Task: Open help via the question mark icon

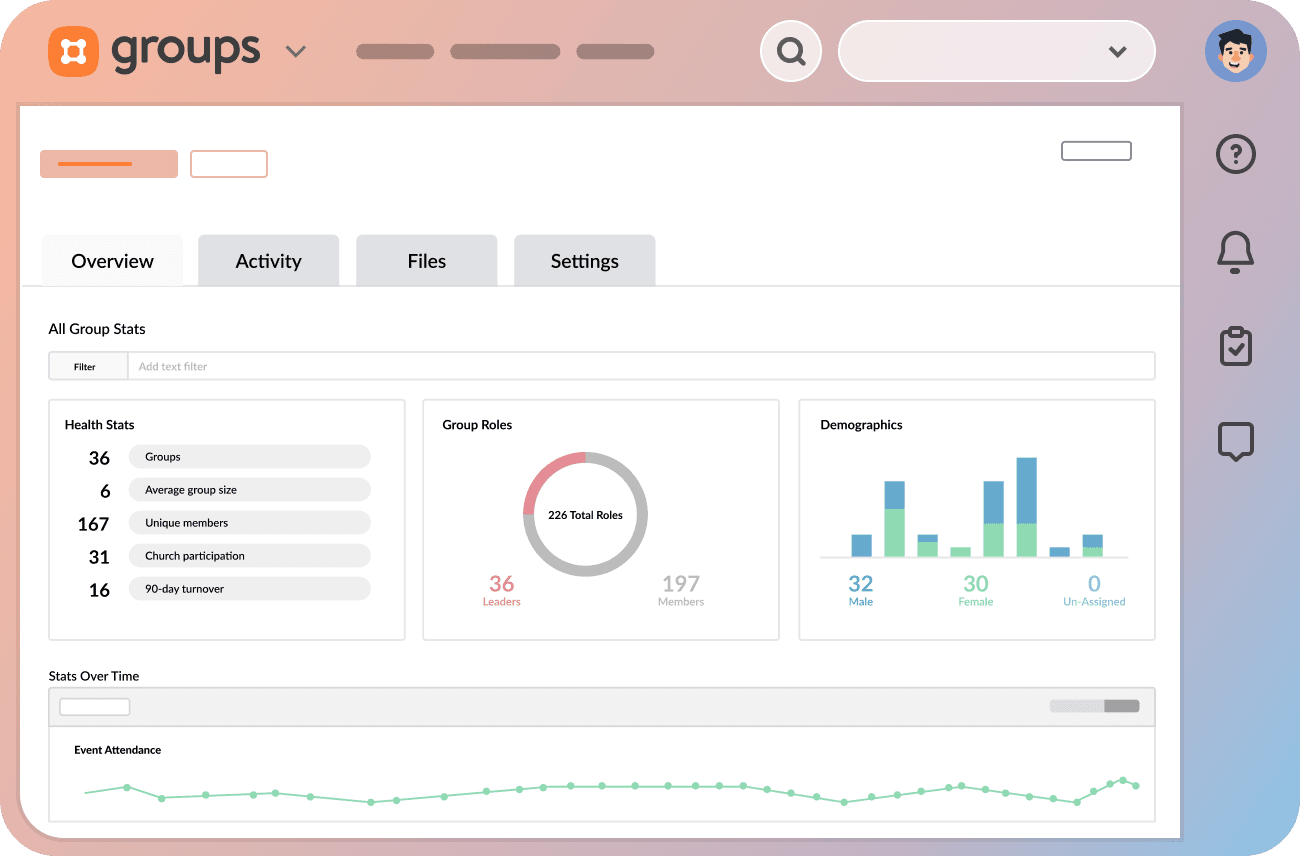Action: click(1235, 154)
